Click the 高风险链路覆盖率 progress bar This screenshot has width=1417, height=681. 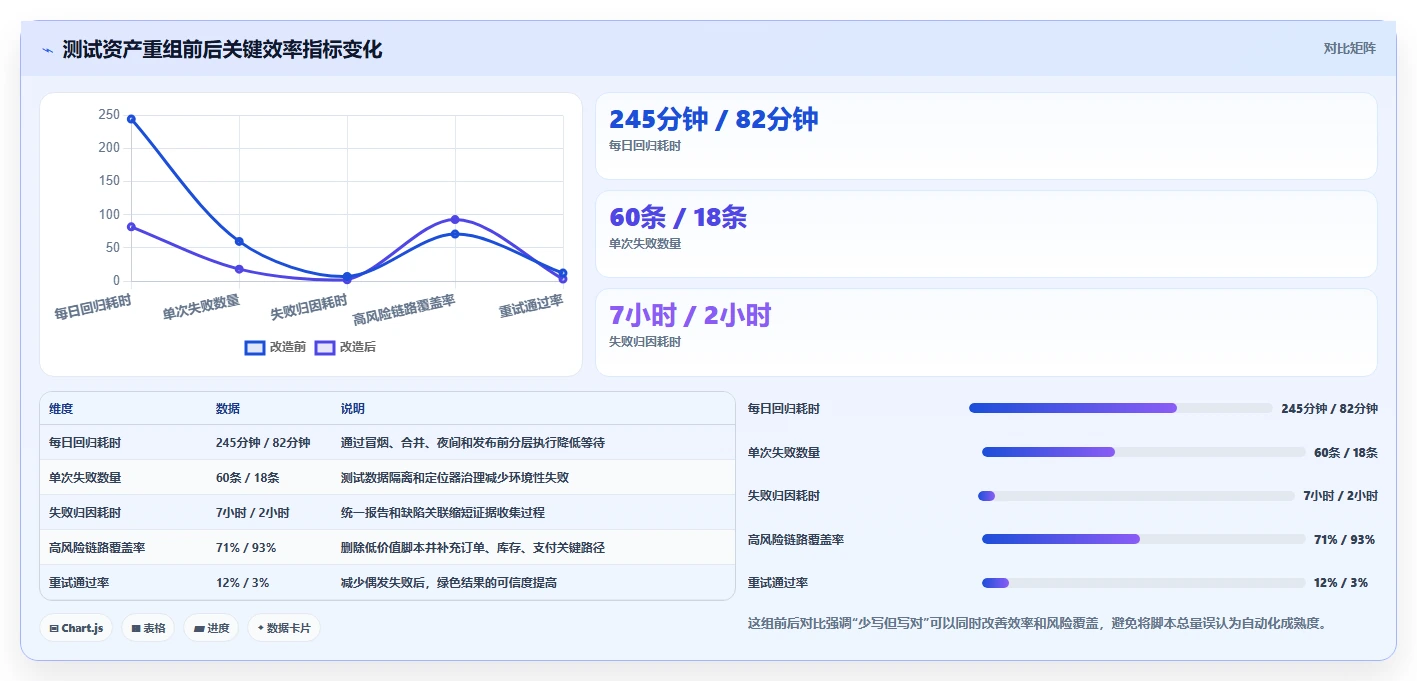(1144, 539)
